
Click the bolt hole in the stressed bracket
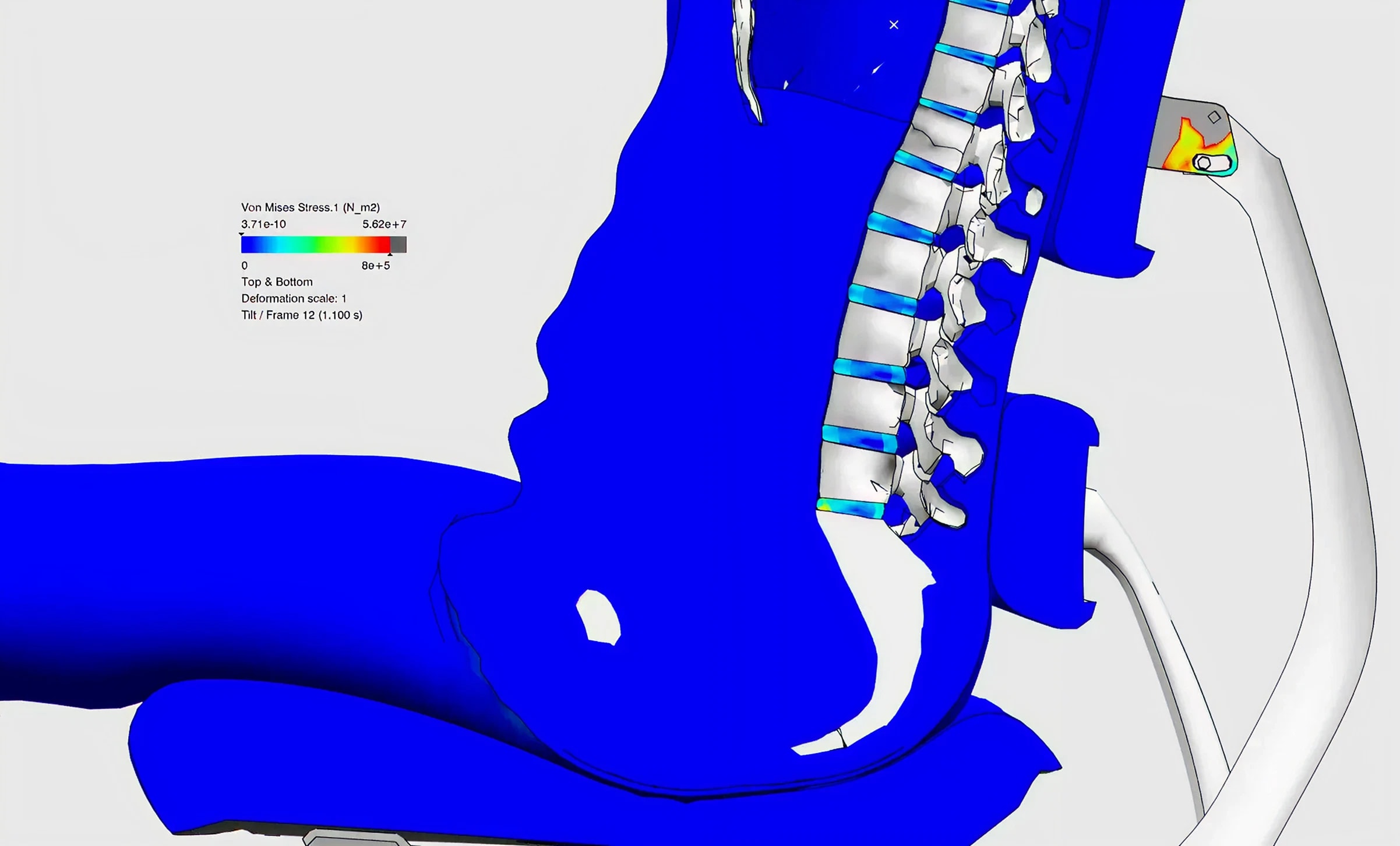pos(1203,163)
